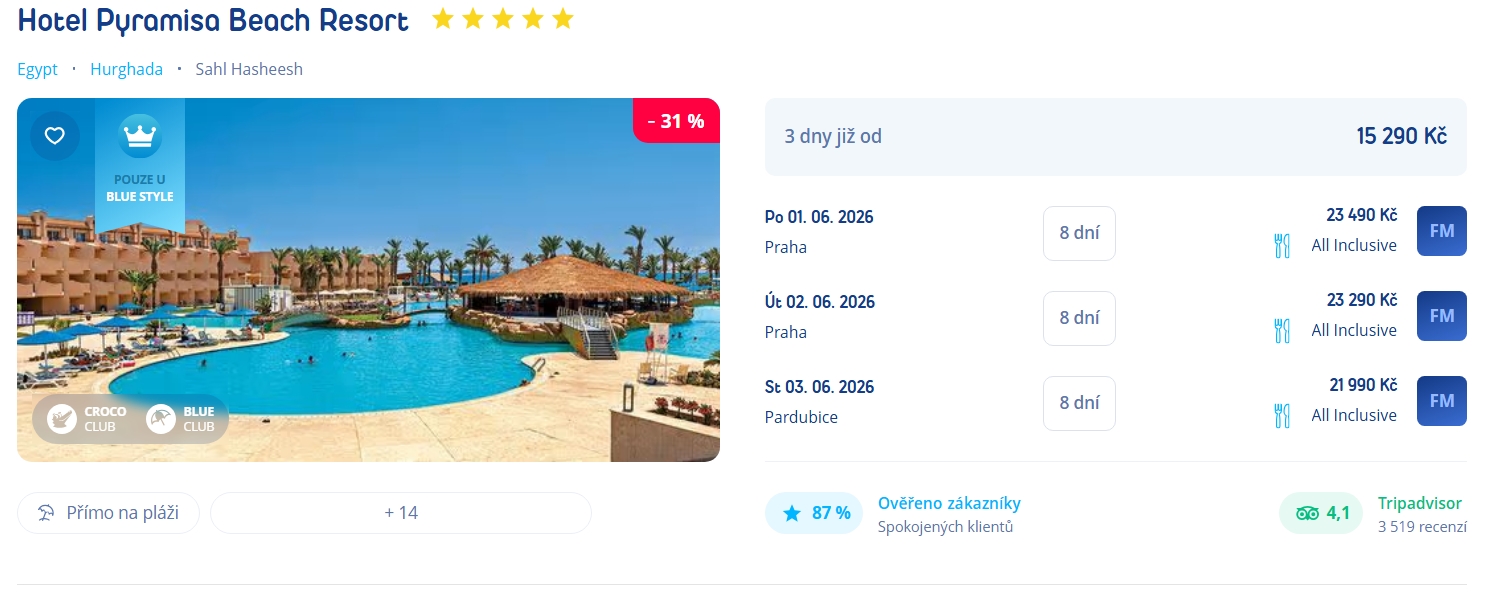Click the FM badge for 02. 06. departure
The width and height of the screenshot is (1490, 592).
[x=1441, y=316]
